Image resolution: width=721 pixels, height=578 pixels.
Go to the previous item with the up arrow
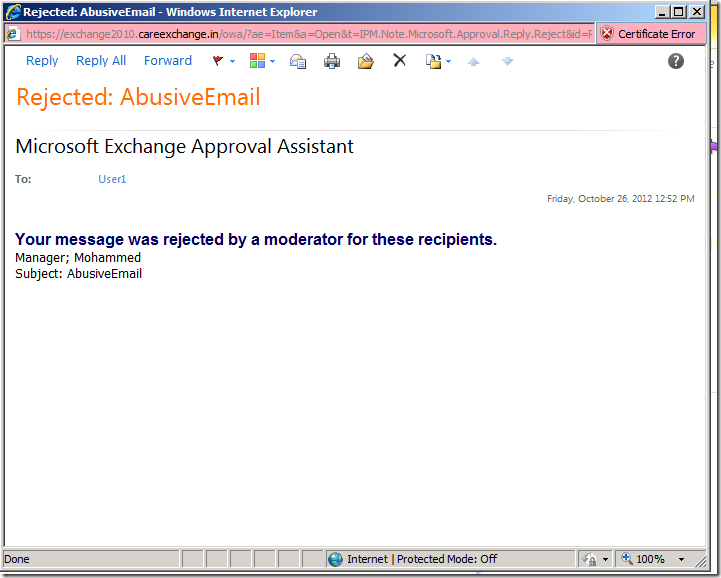point(473,61)
